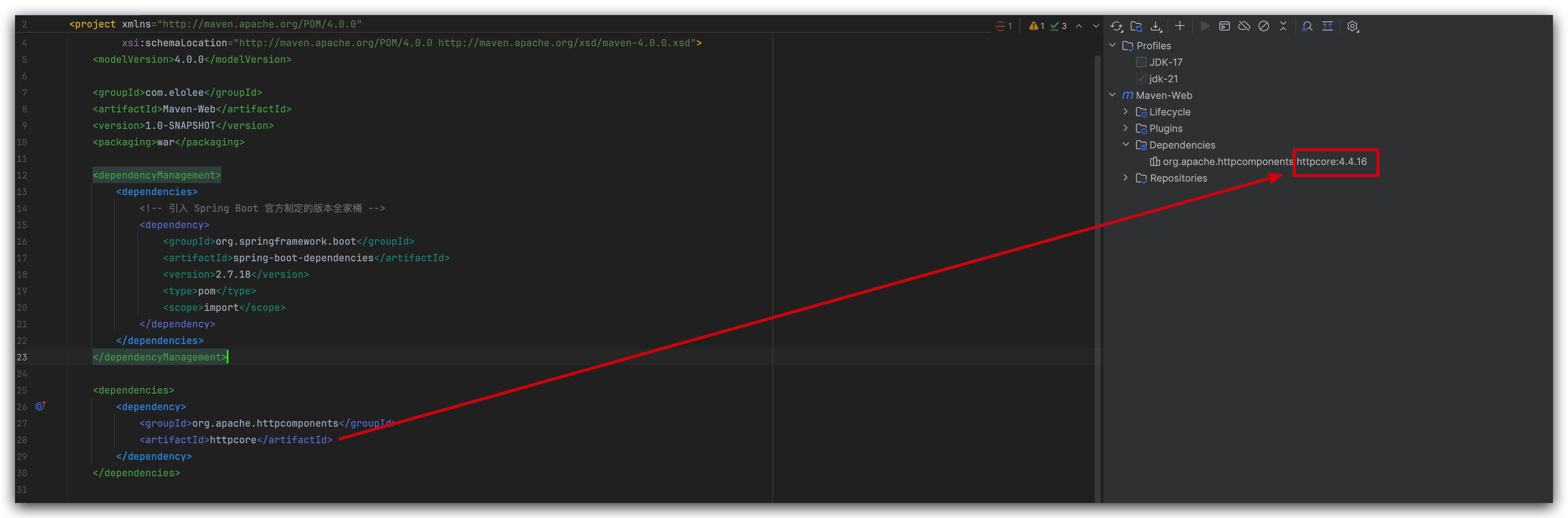
Task: Expand the Repositories node
Action: 1125,177
